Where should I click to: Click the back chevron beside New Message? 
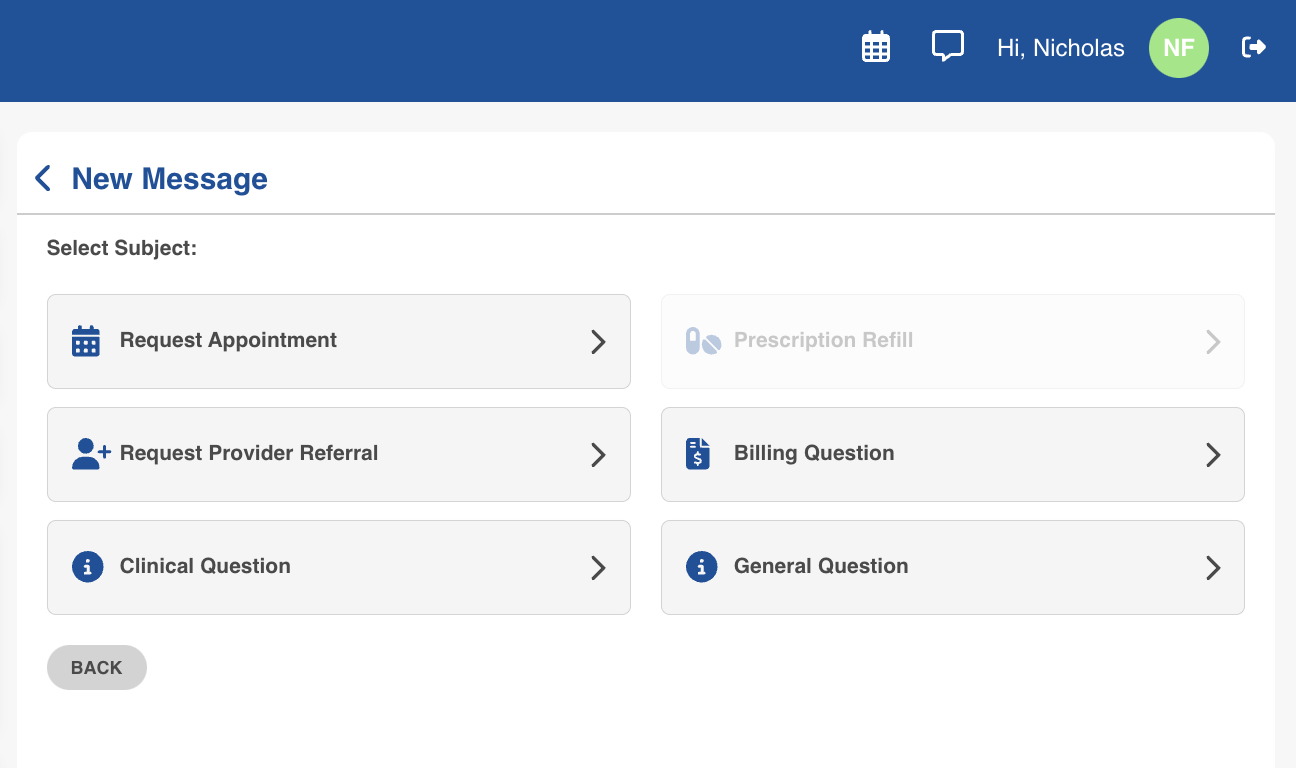tap(43, 179)
